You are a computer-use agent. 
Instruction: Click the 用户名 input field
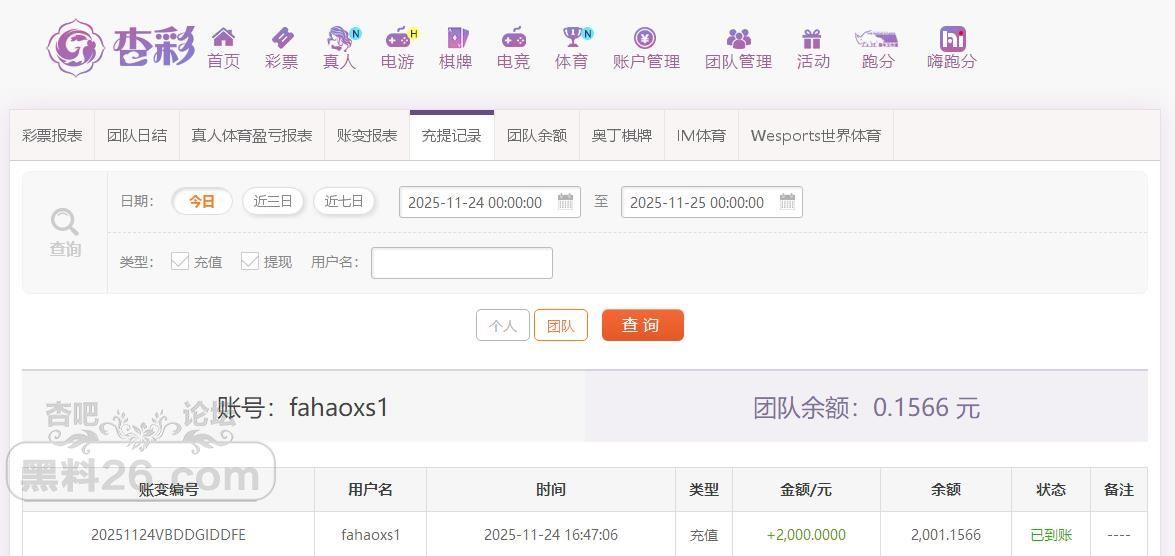click(461, 262)
